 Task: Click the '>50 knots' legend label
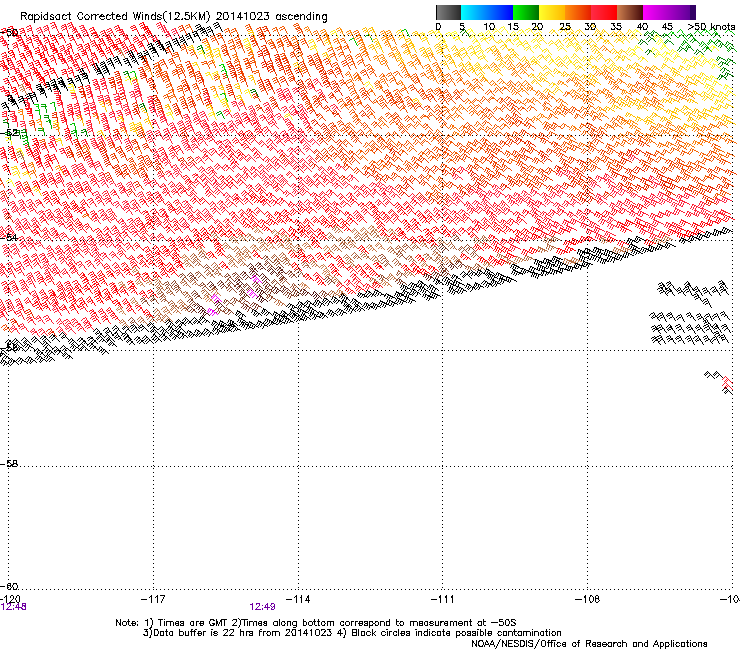point(711,27)
